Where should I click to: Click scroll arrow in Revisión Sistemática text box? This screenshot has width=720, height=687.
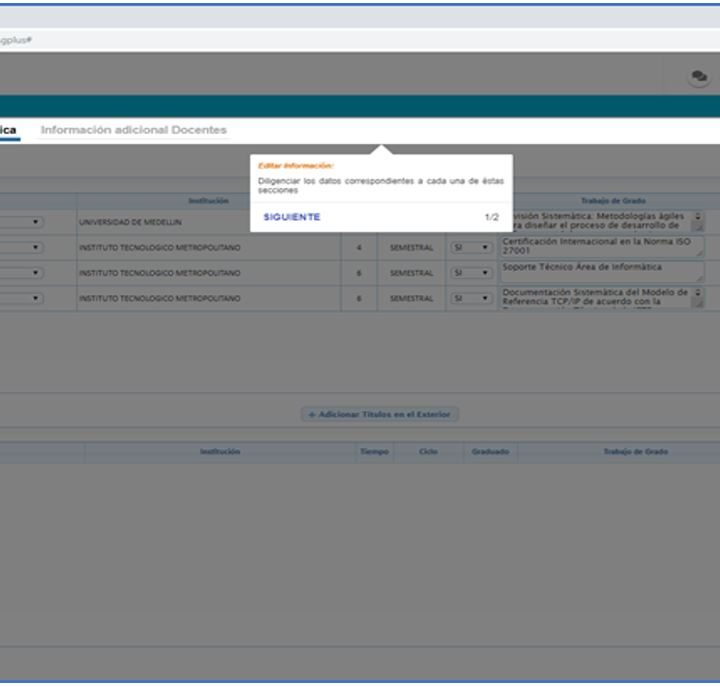(698, 216)
